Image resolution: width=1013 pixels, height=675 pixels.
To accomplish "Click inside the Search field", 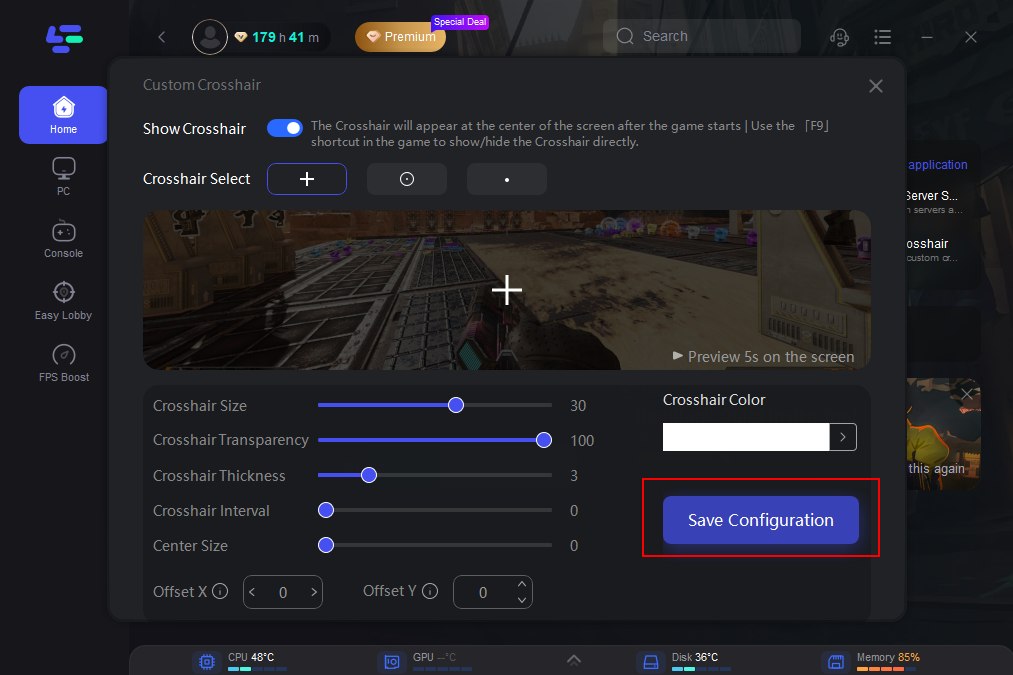I will pos(700,36).
